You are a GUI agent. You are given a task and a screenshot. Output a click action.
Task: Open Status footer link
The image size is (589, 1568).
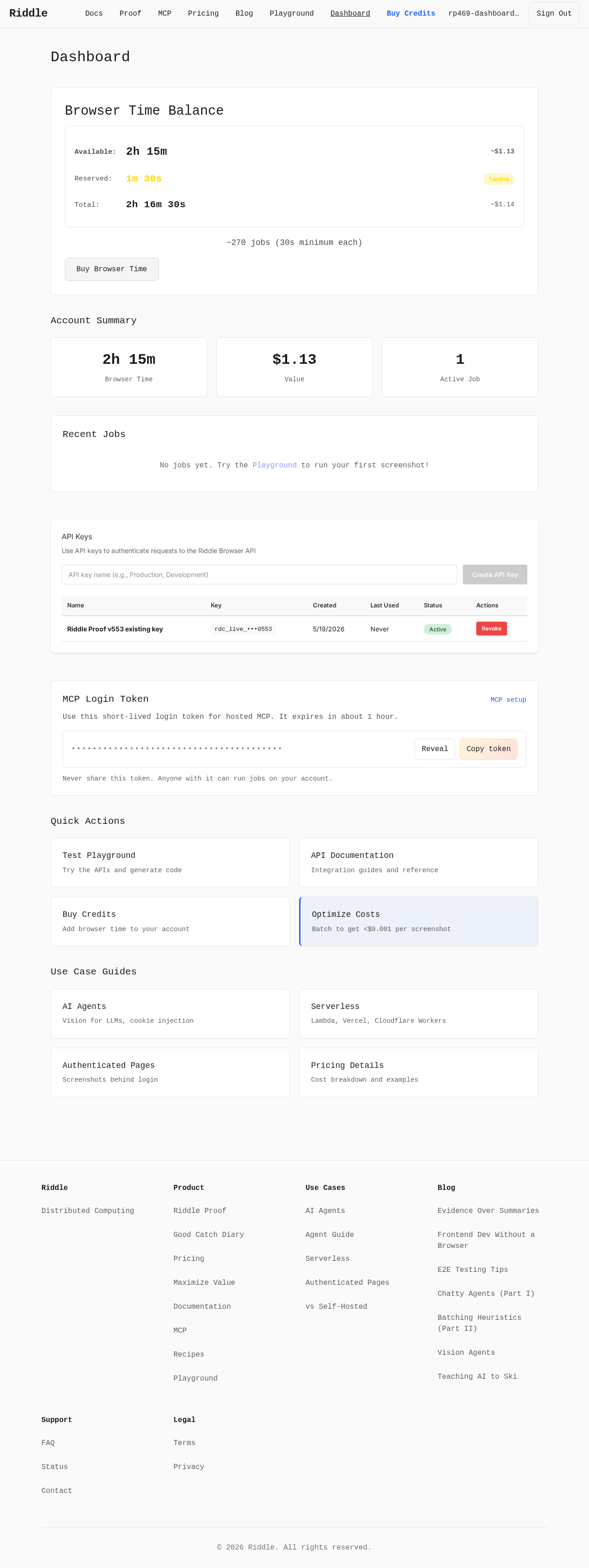pos(55,1467)
